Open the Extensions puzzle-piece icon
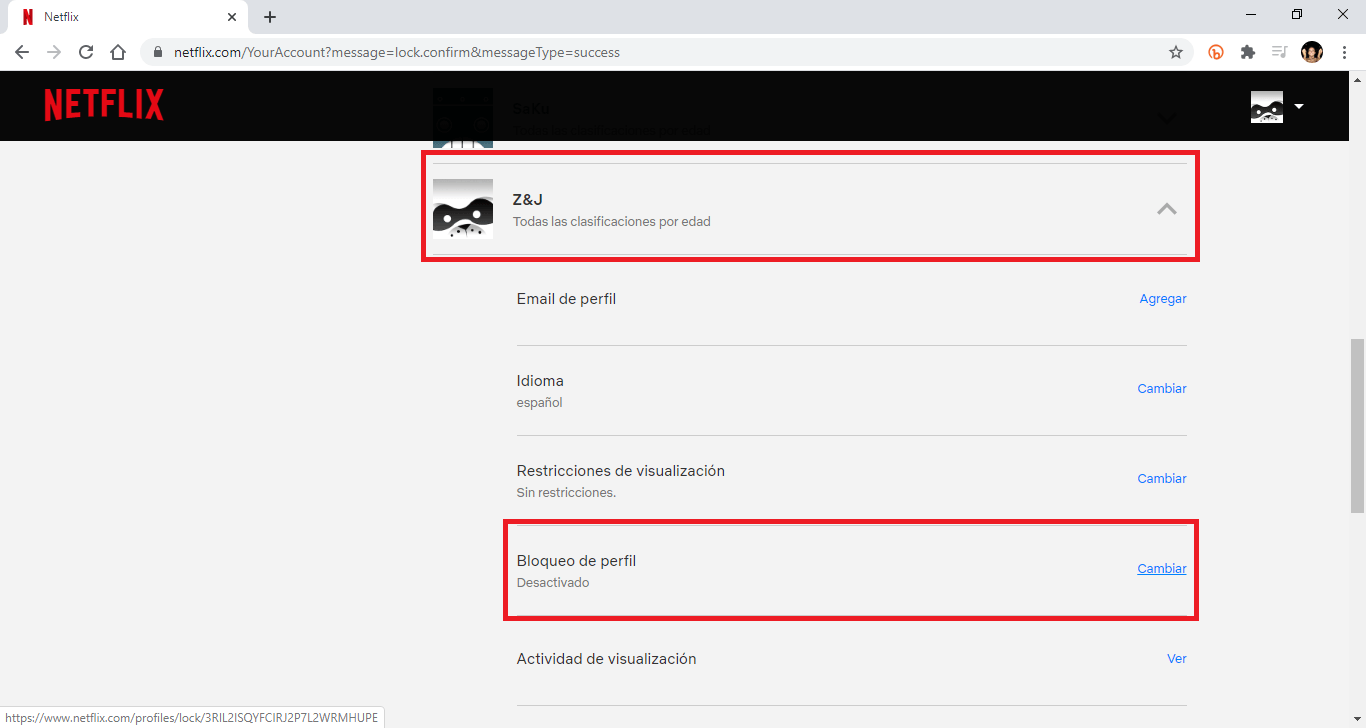The width and height of the screenshot is (1366, 728). click(x=1248, y=52)
